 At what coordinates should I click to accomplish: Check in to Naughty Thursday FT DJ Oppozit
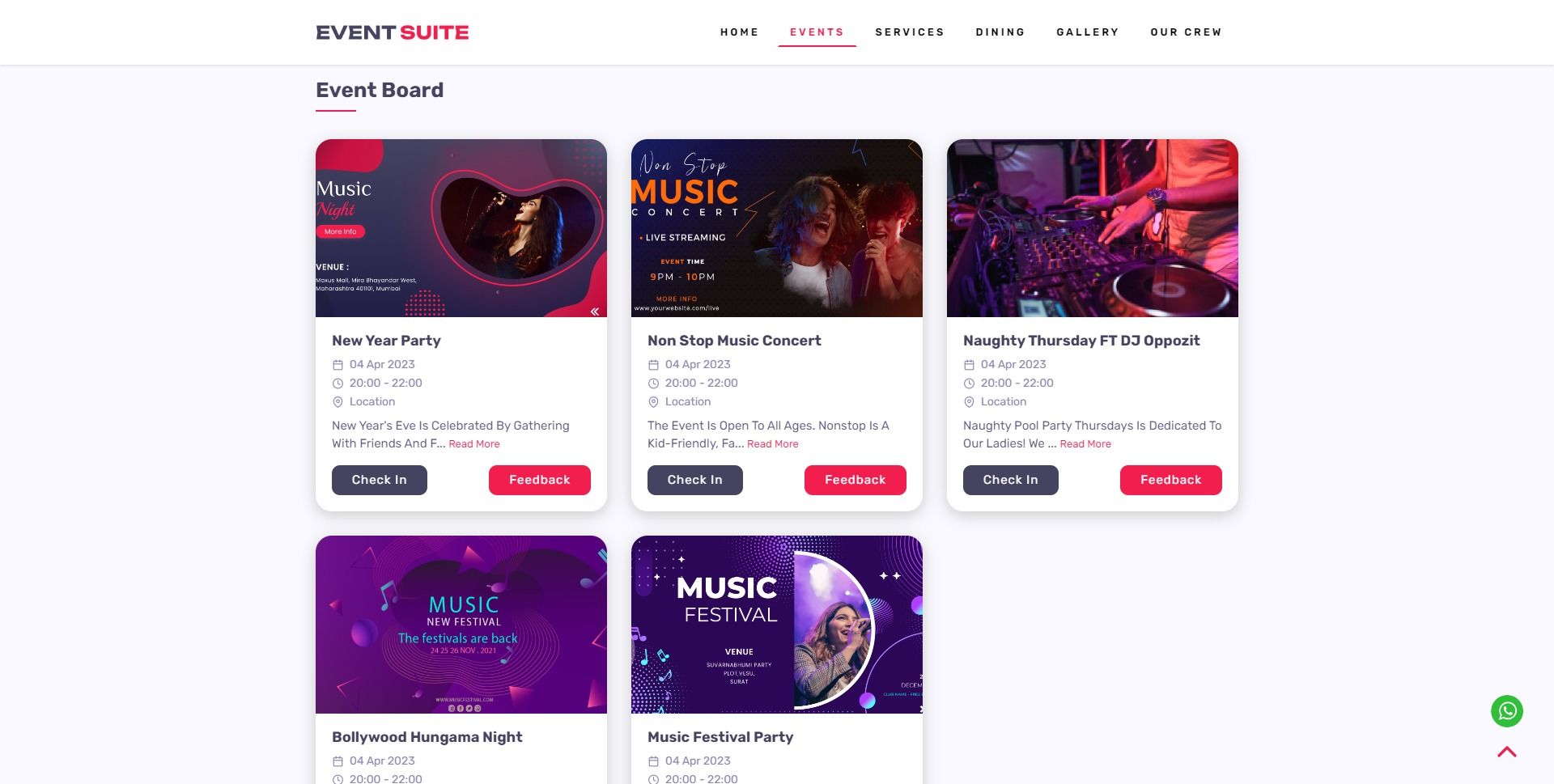tap(1011, 480)
